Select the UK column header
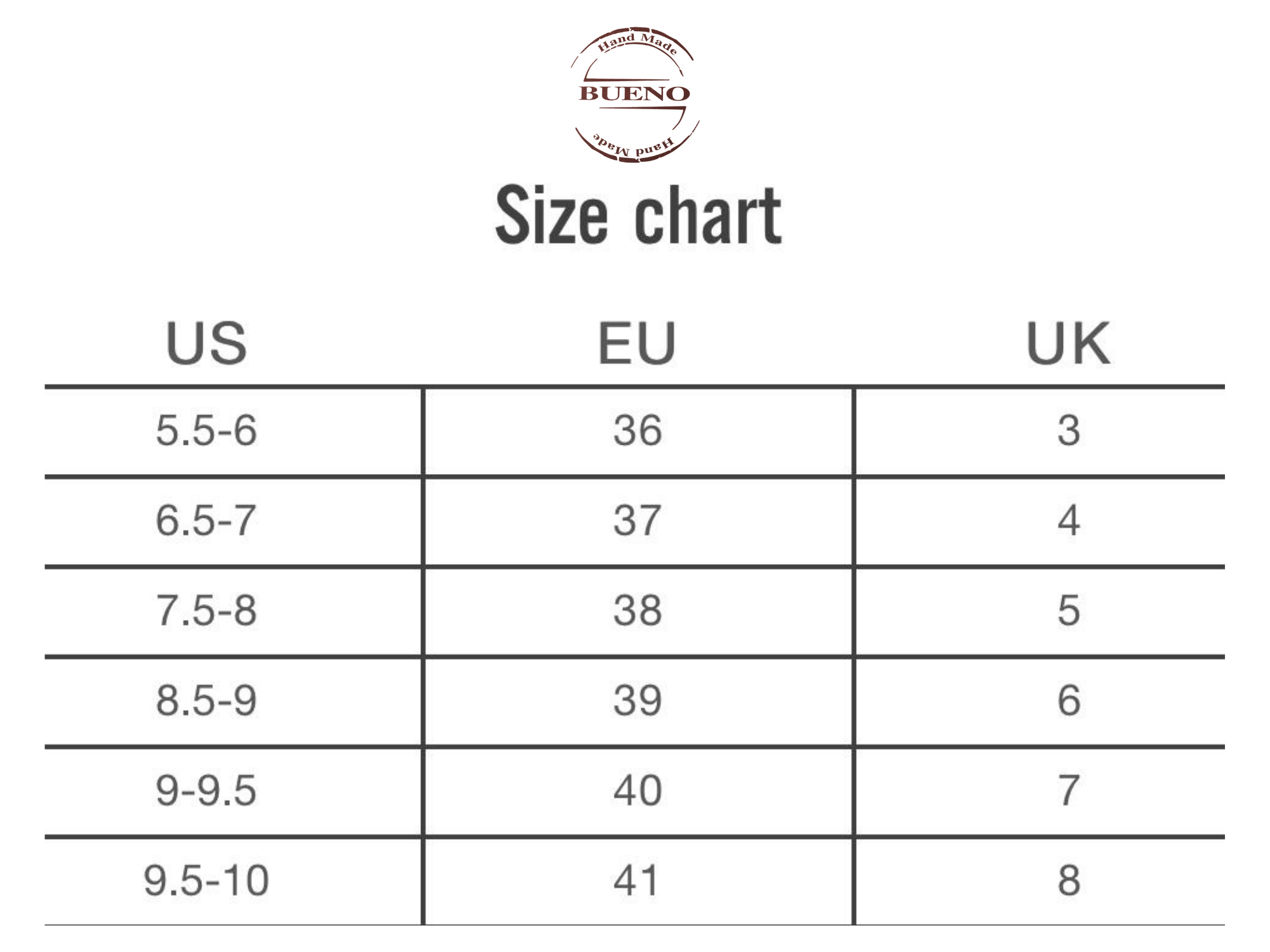This screenshot has width=1270, height=952. 1068,343
